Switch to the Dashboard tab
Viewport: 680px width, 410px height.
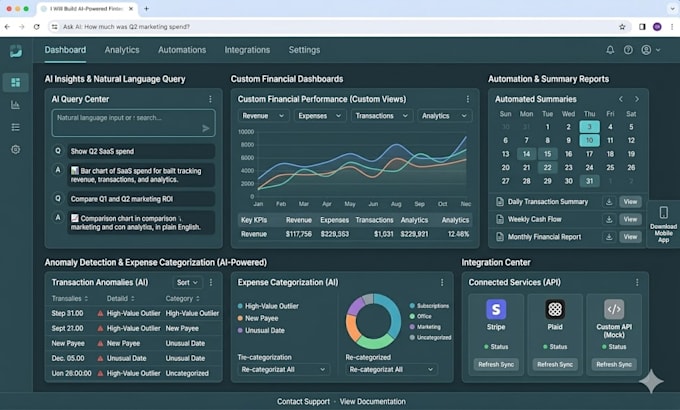[65, 50]
